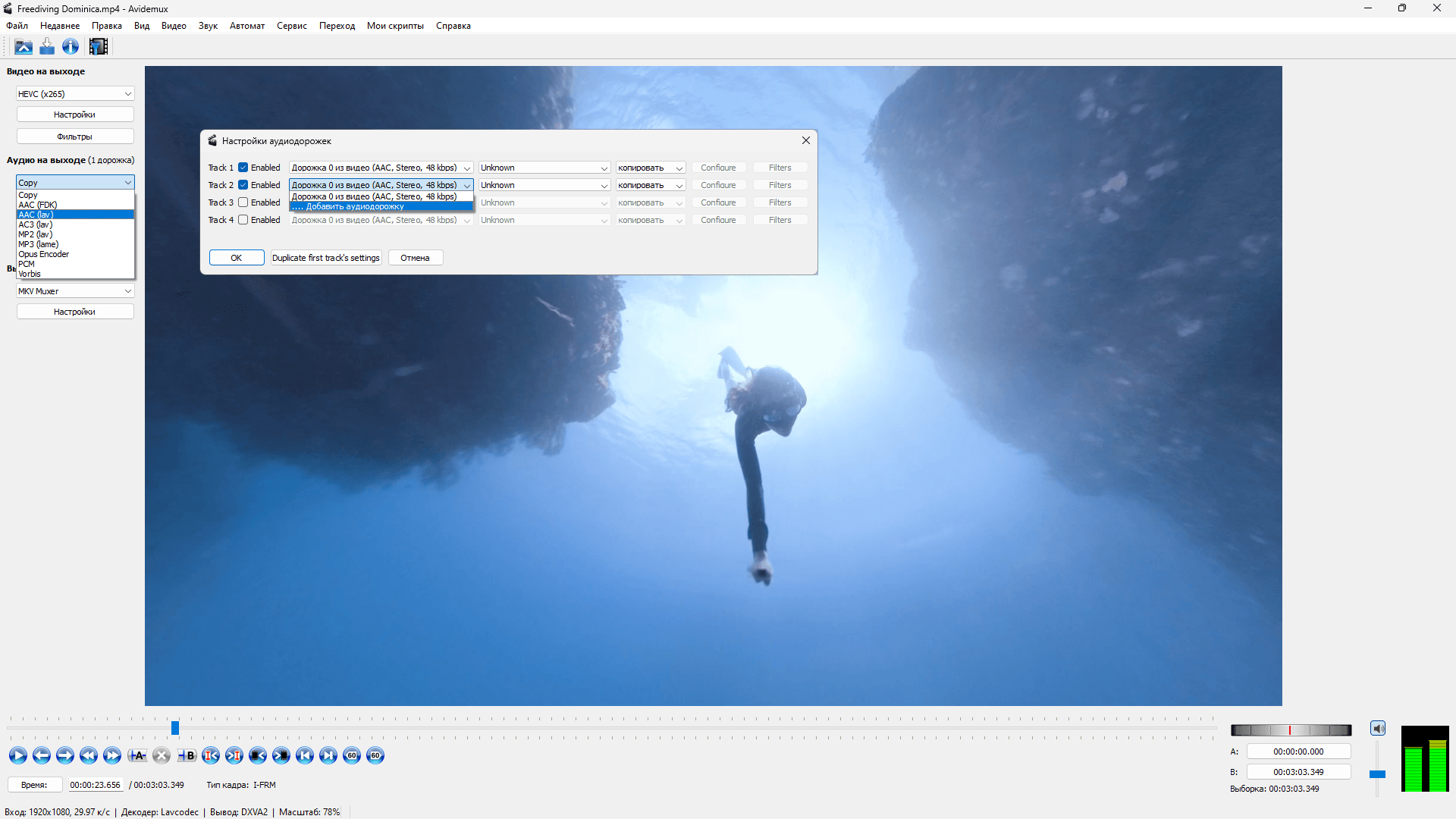Jump to the previous keyframe
Screen dimensions: 1456x819
(x=89, y=755)
